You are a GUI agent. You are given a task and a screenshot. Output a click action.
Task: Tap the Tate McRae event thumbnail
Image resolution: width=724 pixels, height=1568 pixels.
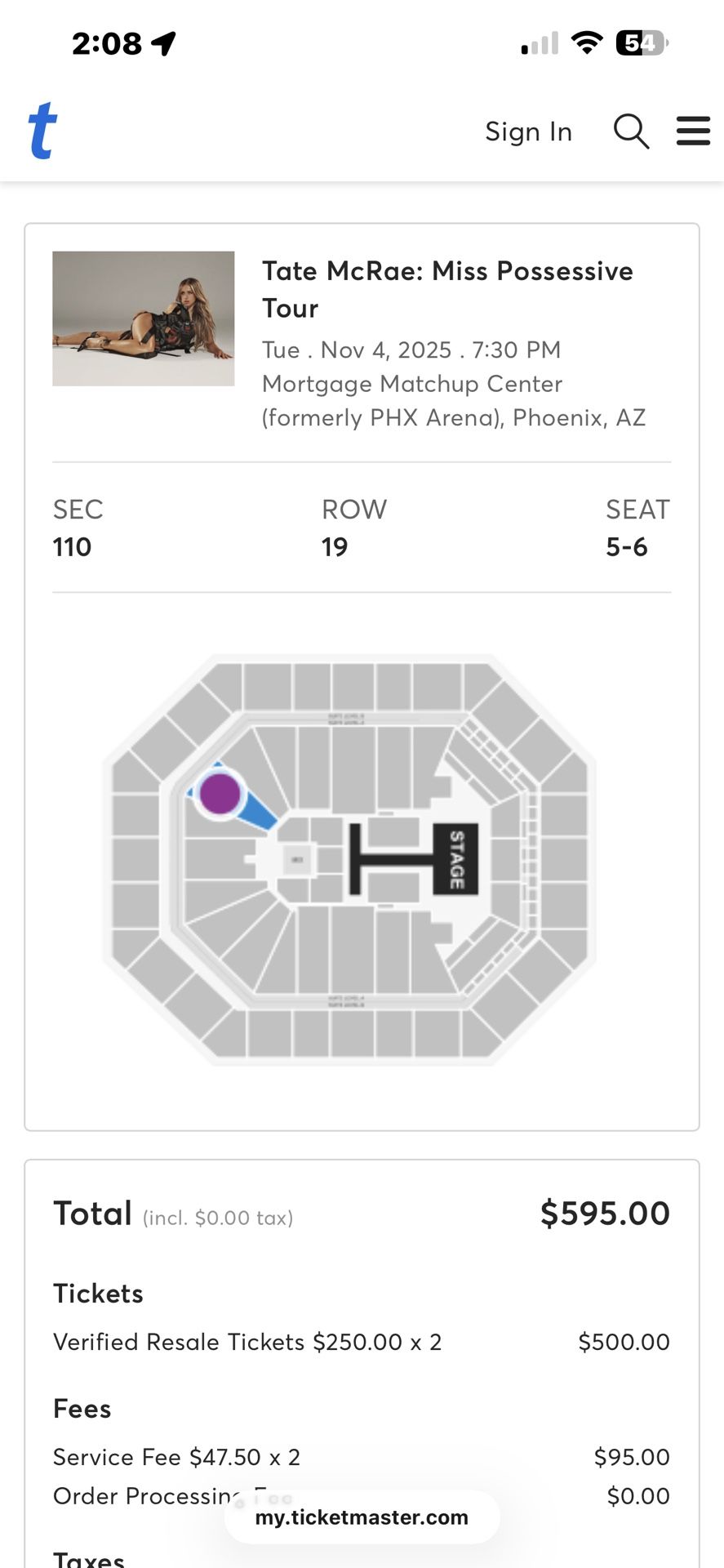[x=144, y=318]
